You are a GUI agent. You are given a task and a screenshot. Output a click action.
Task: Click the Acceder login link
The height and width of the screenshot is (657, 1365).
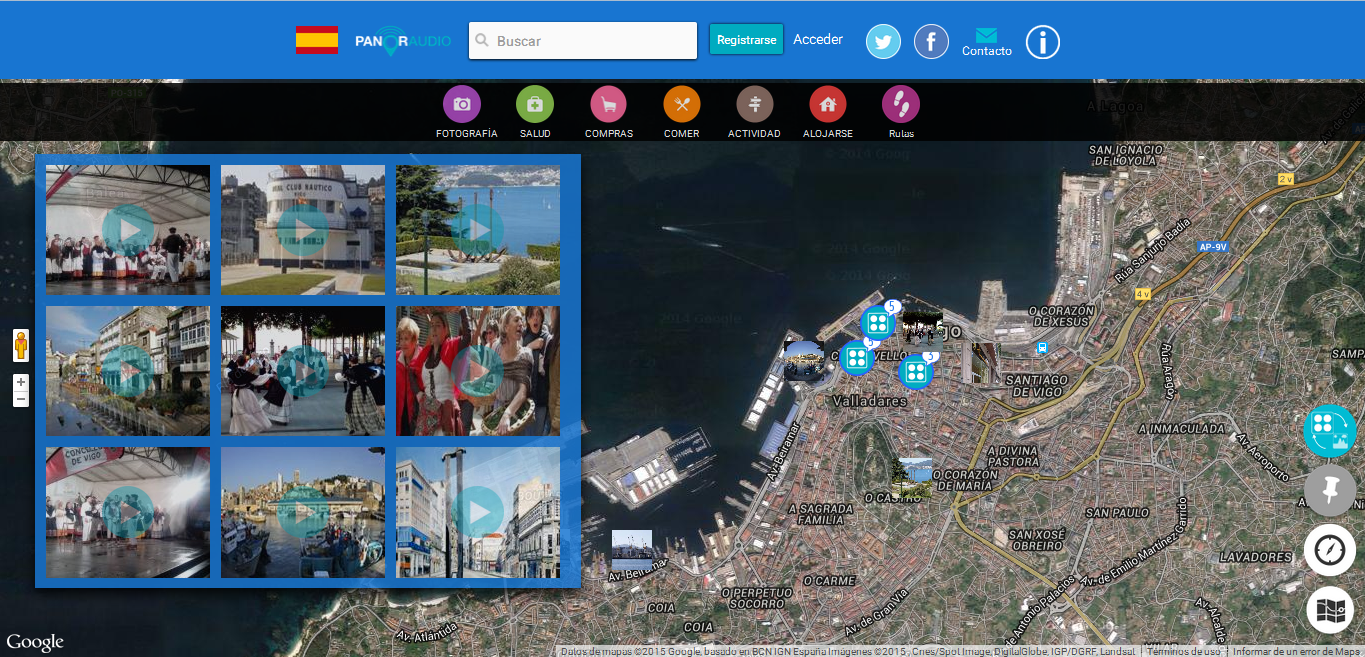818,40
